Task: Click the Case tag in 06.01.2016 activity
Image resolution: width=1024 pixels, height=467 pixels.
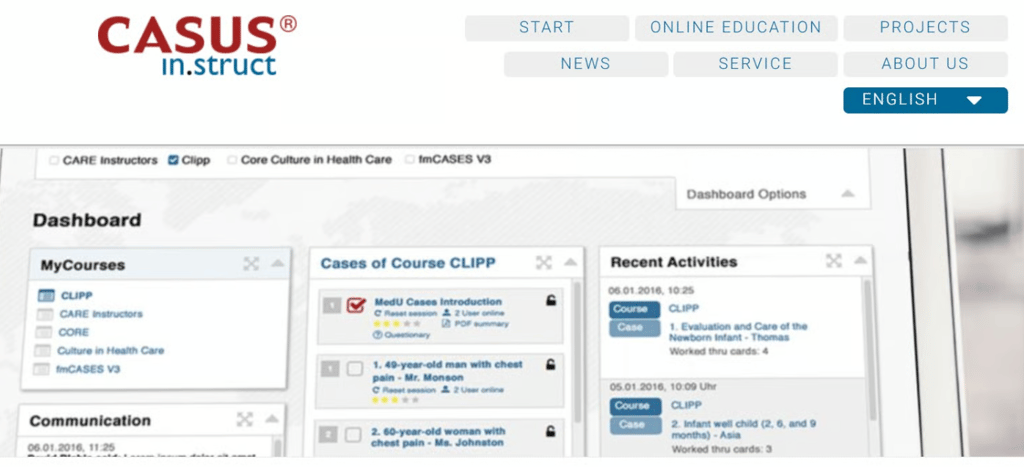Action: click(634, 328)
